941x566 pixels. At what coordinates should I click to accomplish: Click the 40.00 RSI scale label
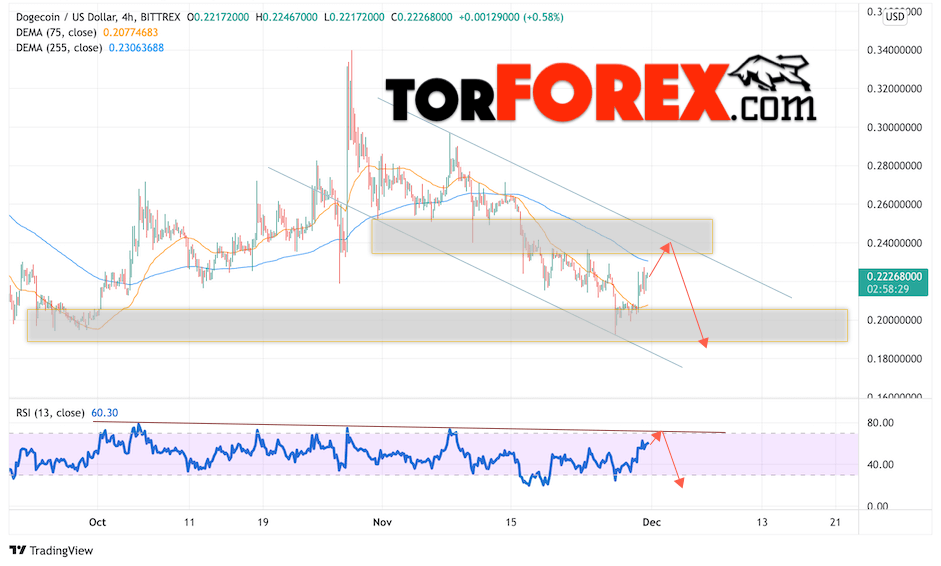880,465
